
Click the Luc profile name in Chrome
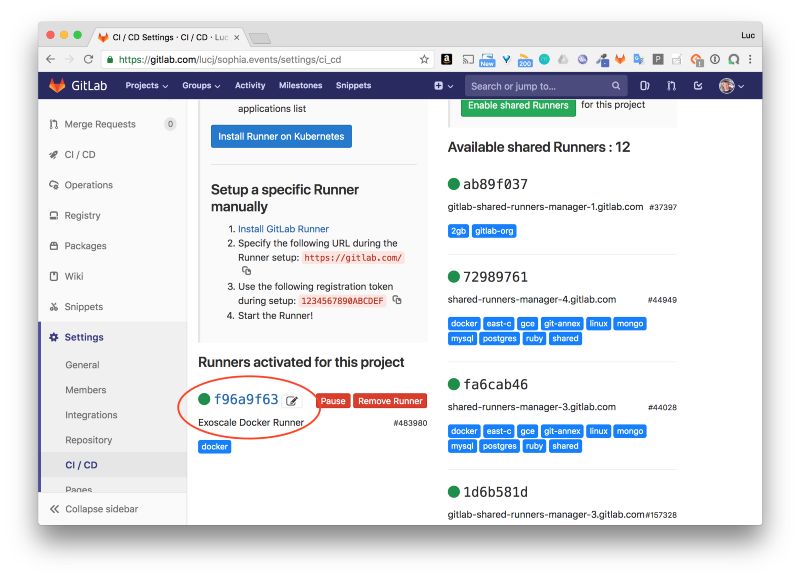tap(748, 35)
